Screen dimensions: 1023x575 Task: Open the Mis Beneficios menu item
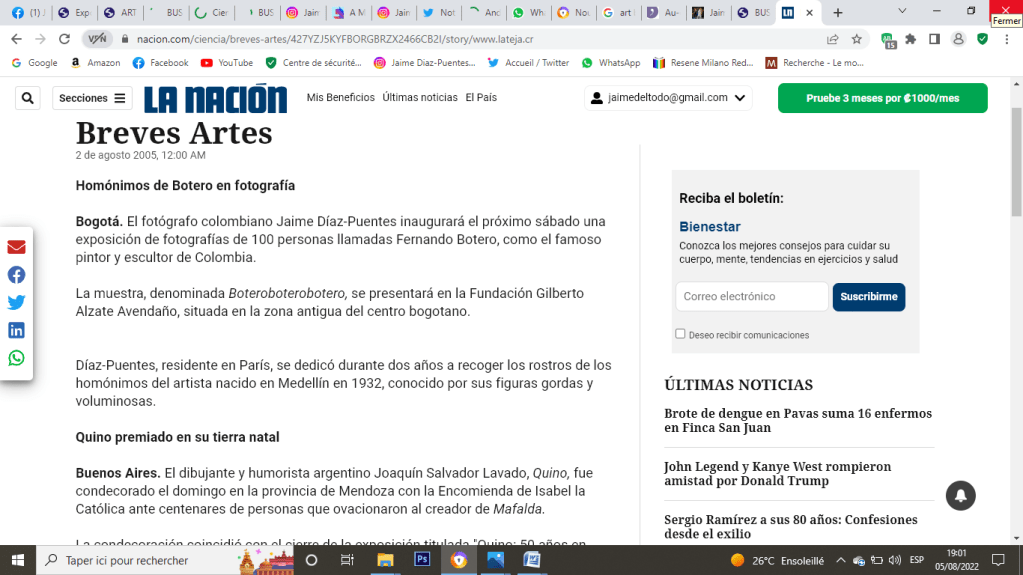point(340,98)
